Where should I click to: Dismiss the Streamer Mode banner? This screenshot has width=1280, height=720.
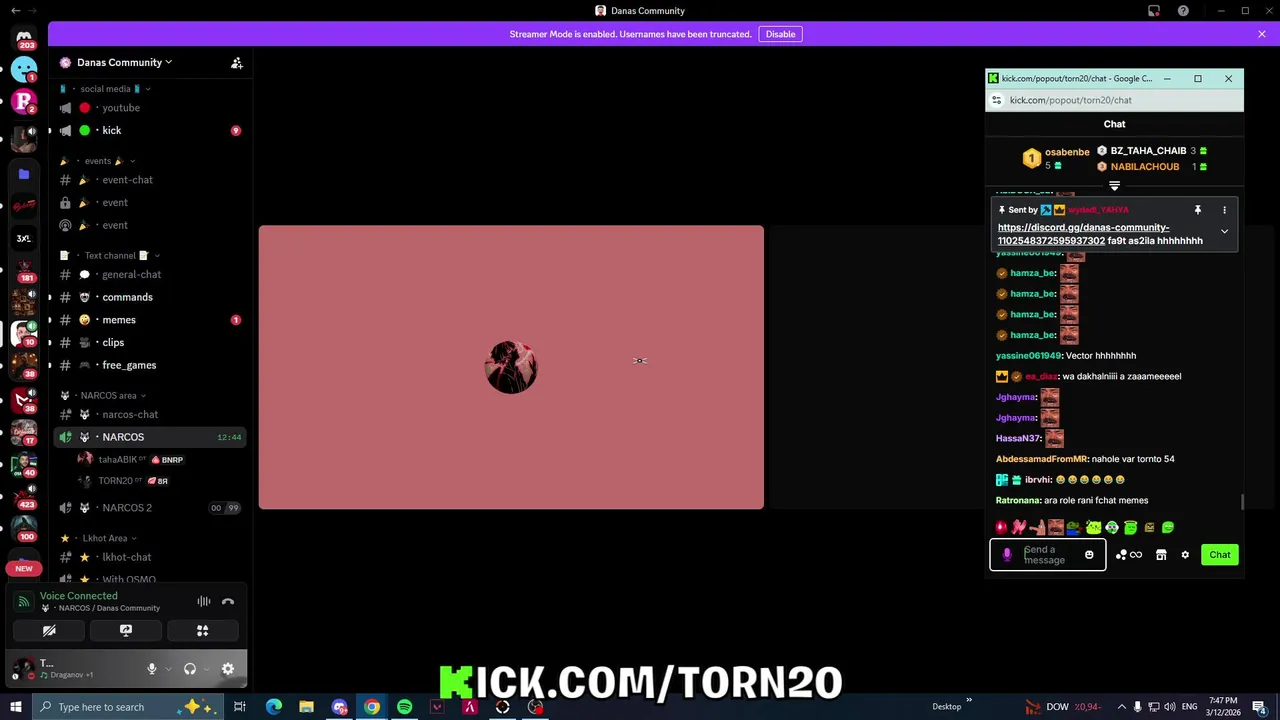click(1262, 34)
